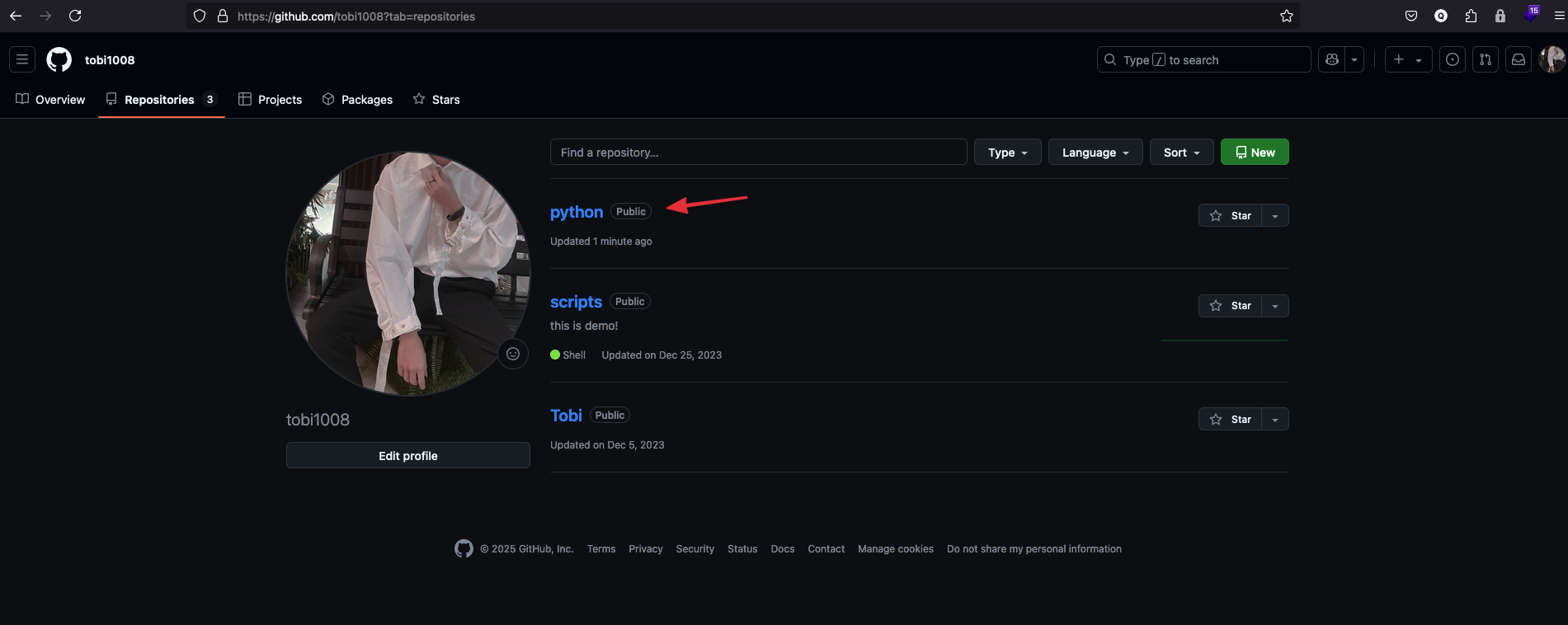Open the GitHub hamburger navigation menu
Image resolution: width=1568 pixels, height=625 pixels.
click(x=22, y=59)
